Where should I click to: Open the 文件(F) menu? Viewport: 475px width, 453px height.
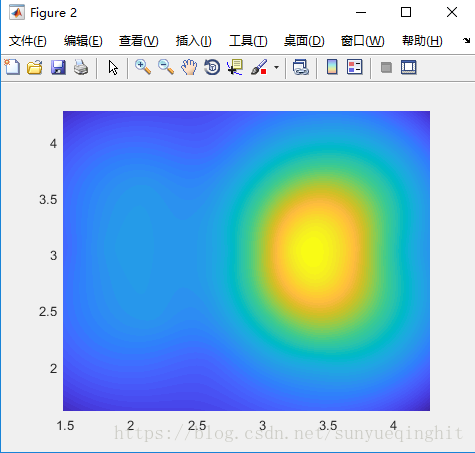pyautogui.click(x=28, y=41)
